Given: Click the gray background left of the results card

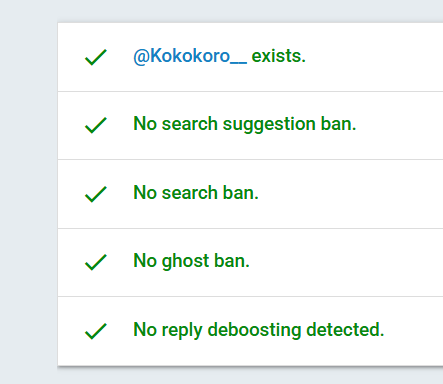Looking at the screenshot, I should [x=28, y=193].
